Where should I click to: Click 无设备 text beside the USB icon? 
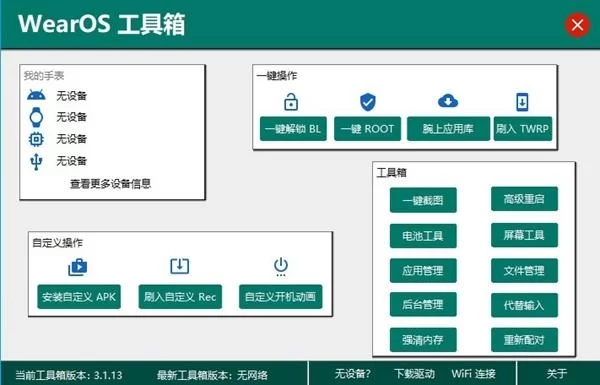pos(72,161)
